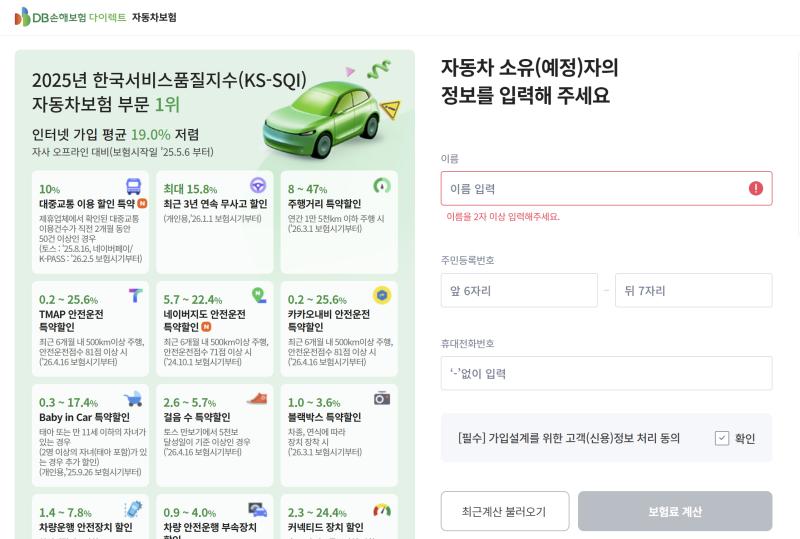Click the 차량운행 안전장치 할인 title
The width and height of the screenshot is (800, 539).
tap(86, 527)
